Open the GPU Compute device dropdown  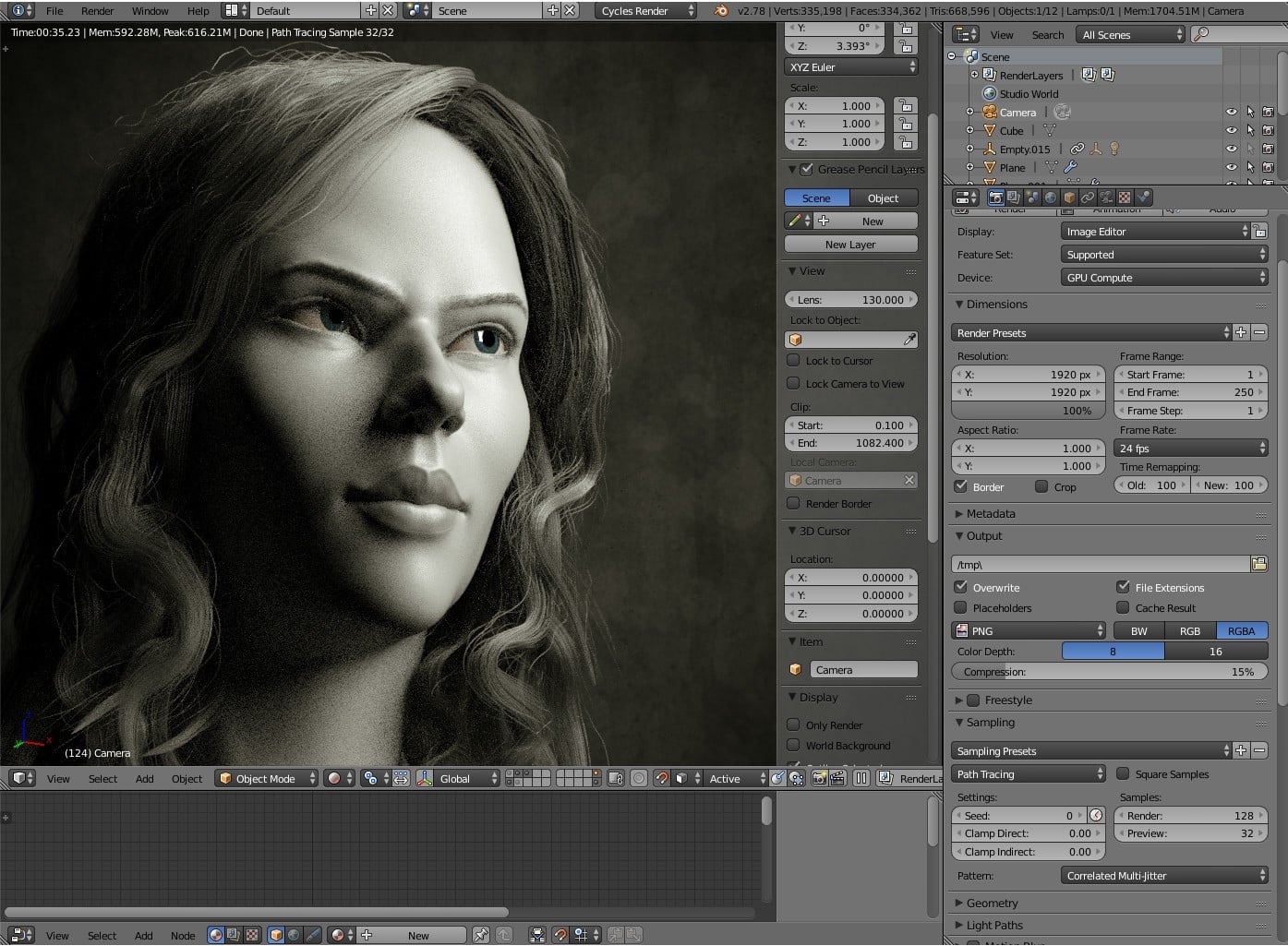[1163, 278]
